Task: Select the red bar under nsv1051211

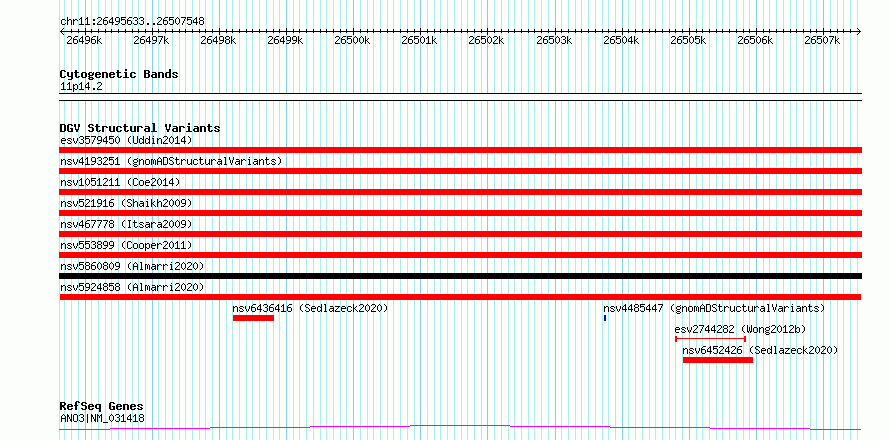Action: coord(460,192)
